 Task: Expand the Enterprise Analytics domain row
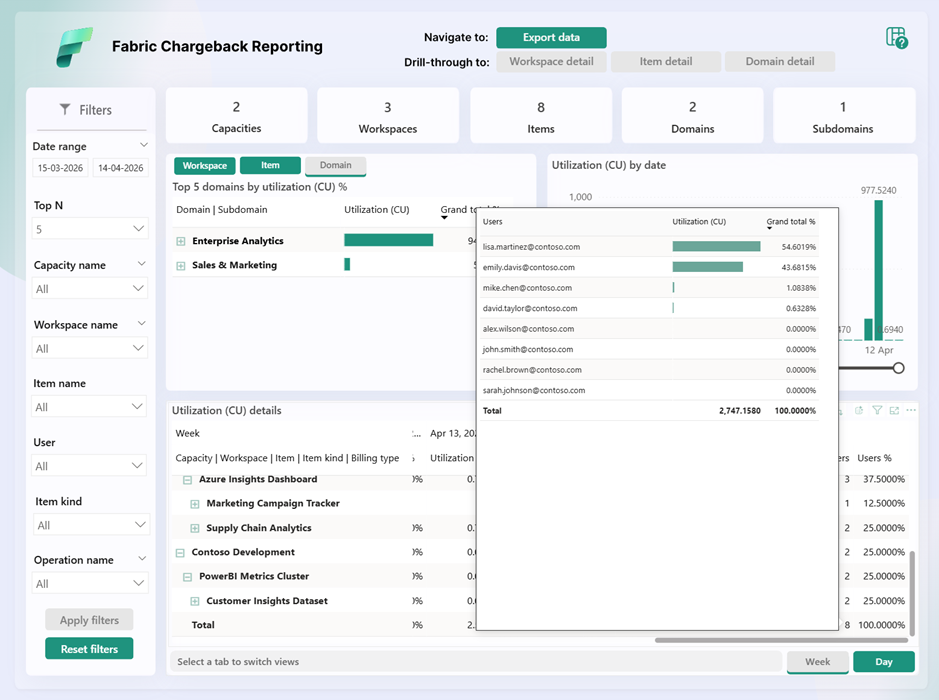181,241
